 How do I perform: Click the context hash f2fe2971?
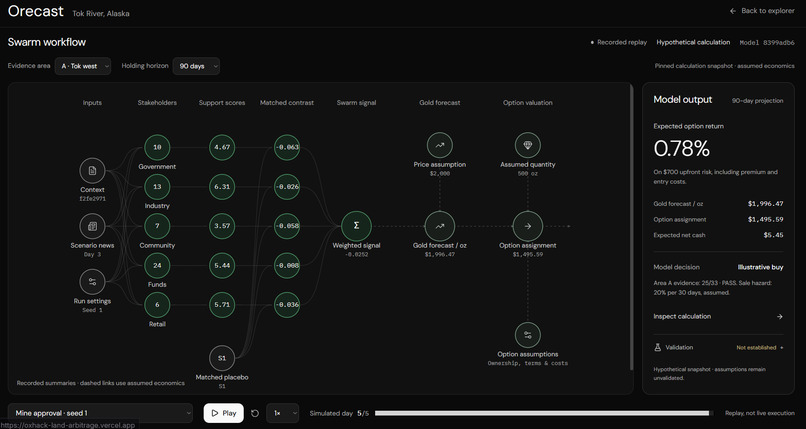(x=93, y=198)
